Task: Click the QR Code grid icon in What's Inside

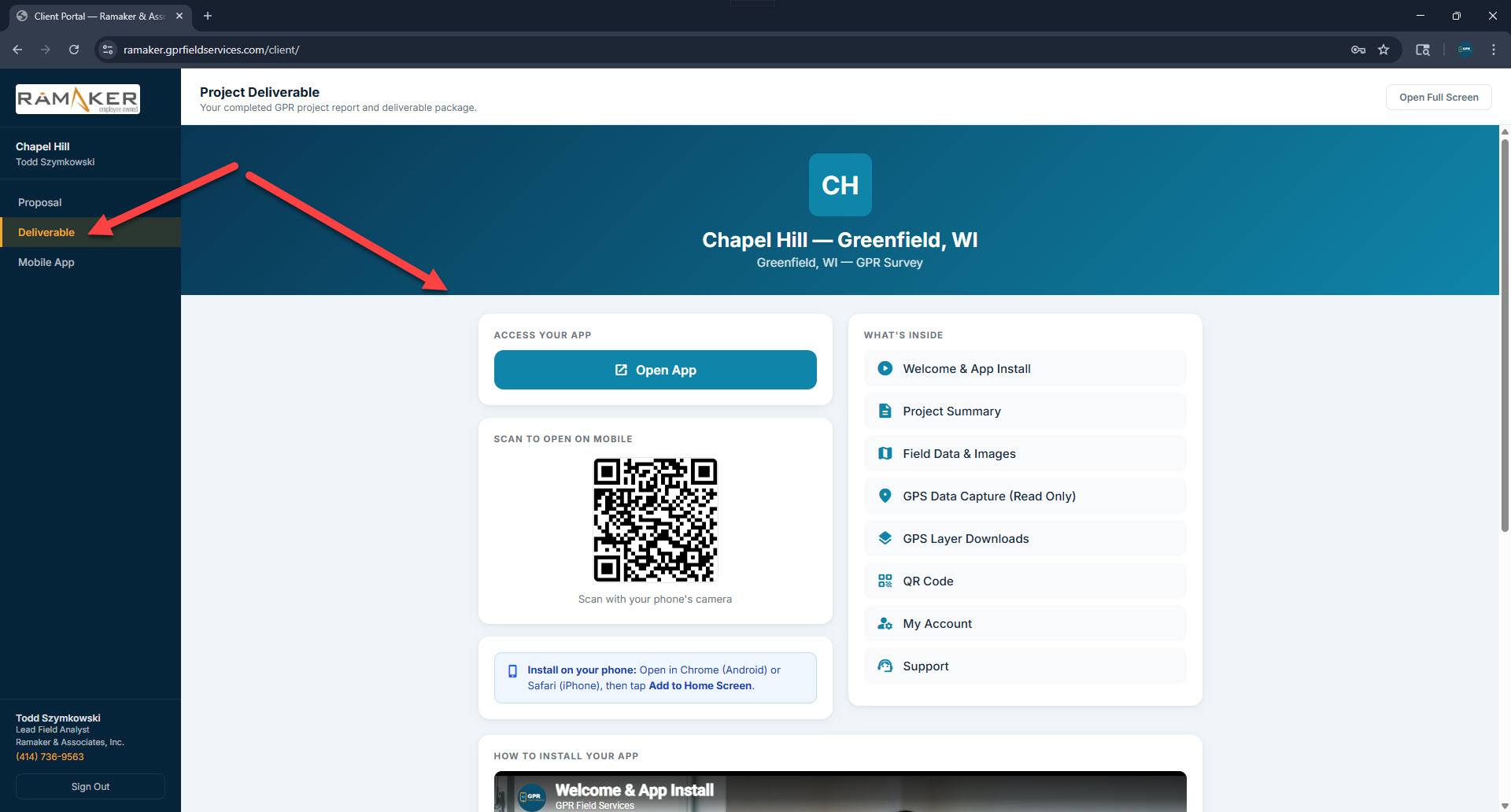Action: click(885, 581)
